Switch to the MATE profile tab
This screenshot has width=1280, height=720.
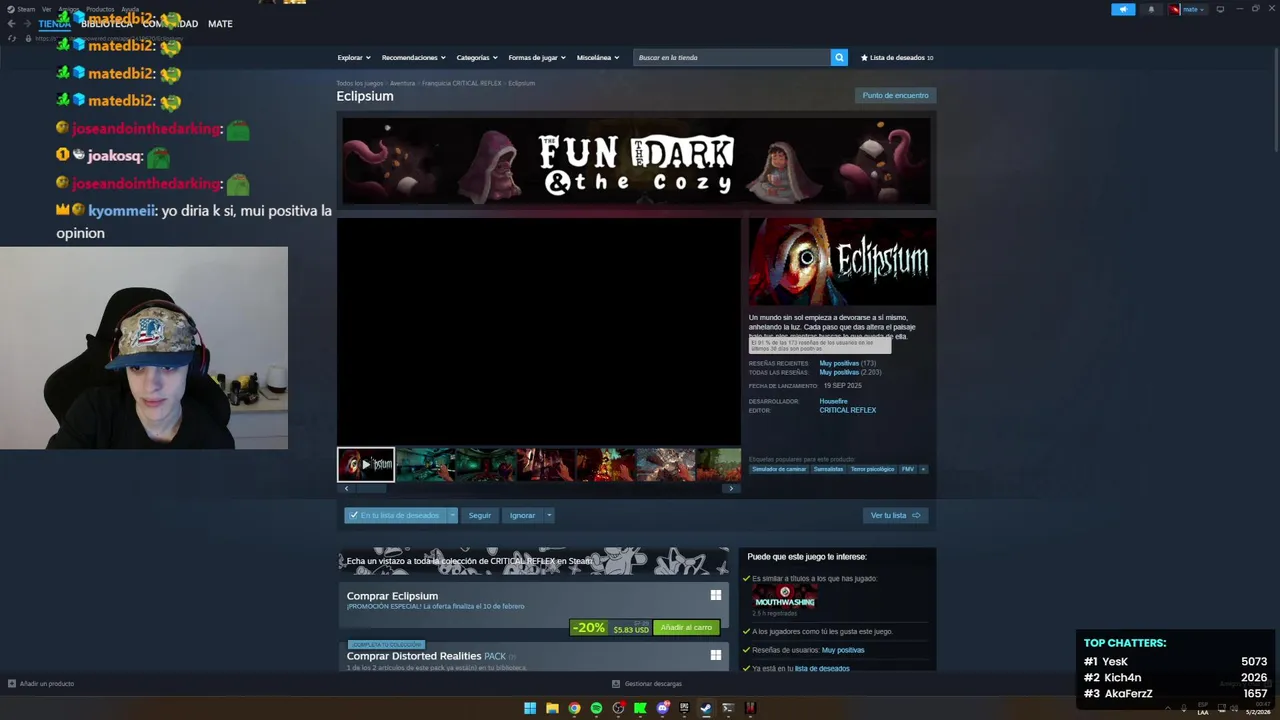220,23
